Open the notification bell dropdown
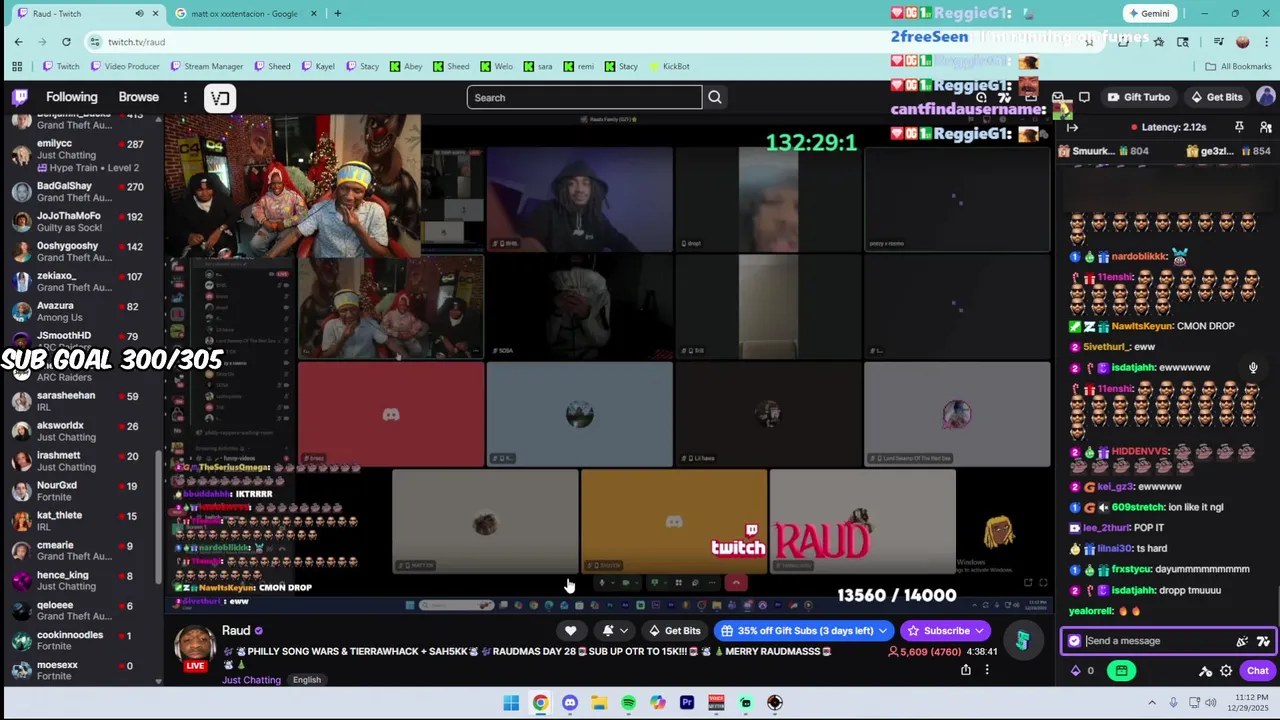The width and height of the screenshot is (1280, 720). 615,631
